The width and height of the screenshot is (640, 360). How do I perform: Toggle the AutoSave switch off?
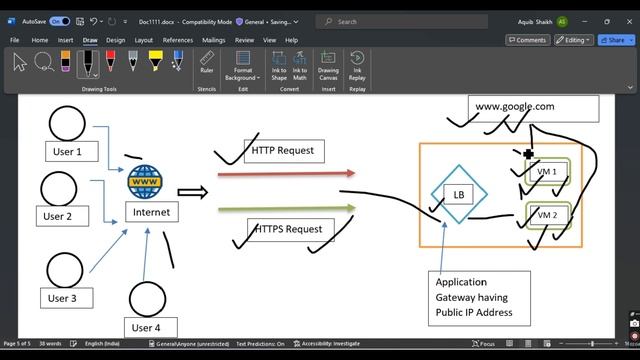coord(60,22)
